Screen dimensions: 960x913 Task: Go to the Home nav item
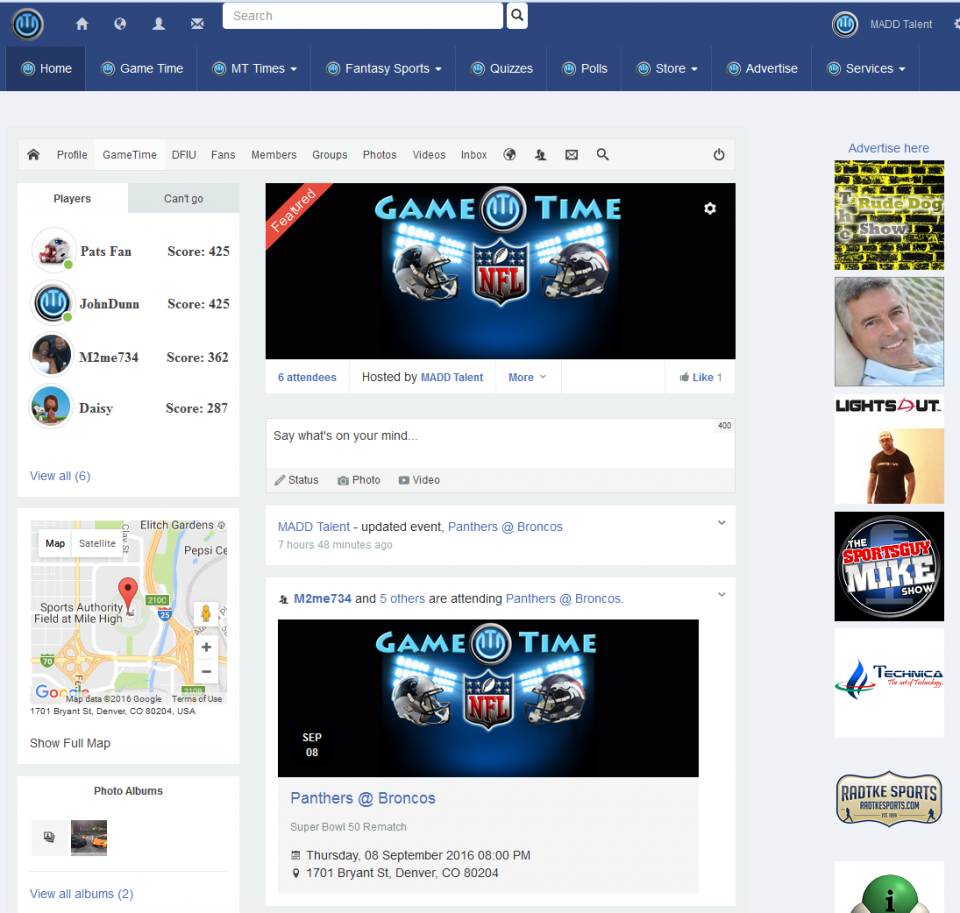pos(46,69)
